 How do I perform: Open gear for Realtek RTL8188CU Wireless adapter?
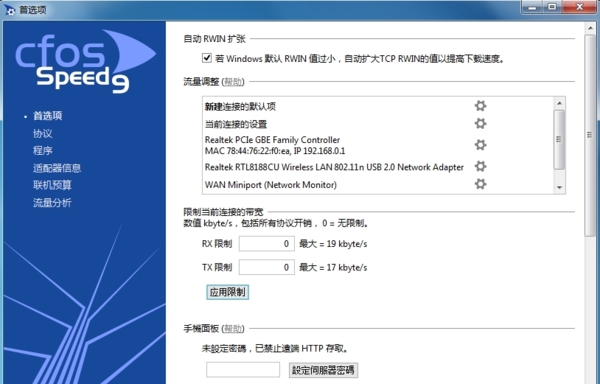click(480, 166)
